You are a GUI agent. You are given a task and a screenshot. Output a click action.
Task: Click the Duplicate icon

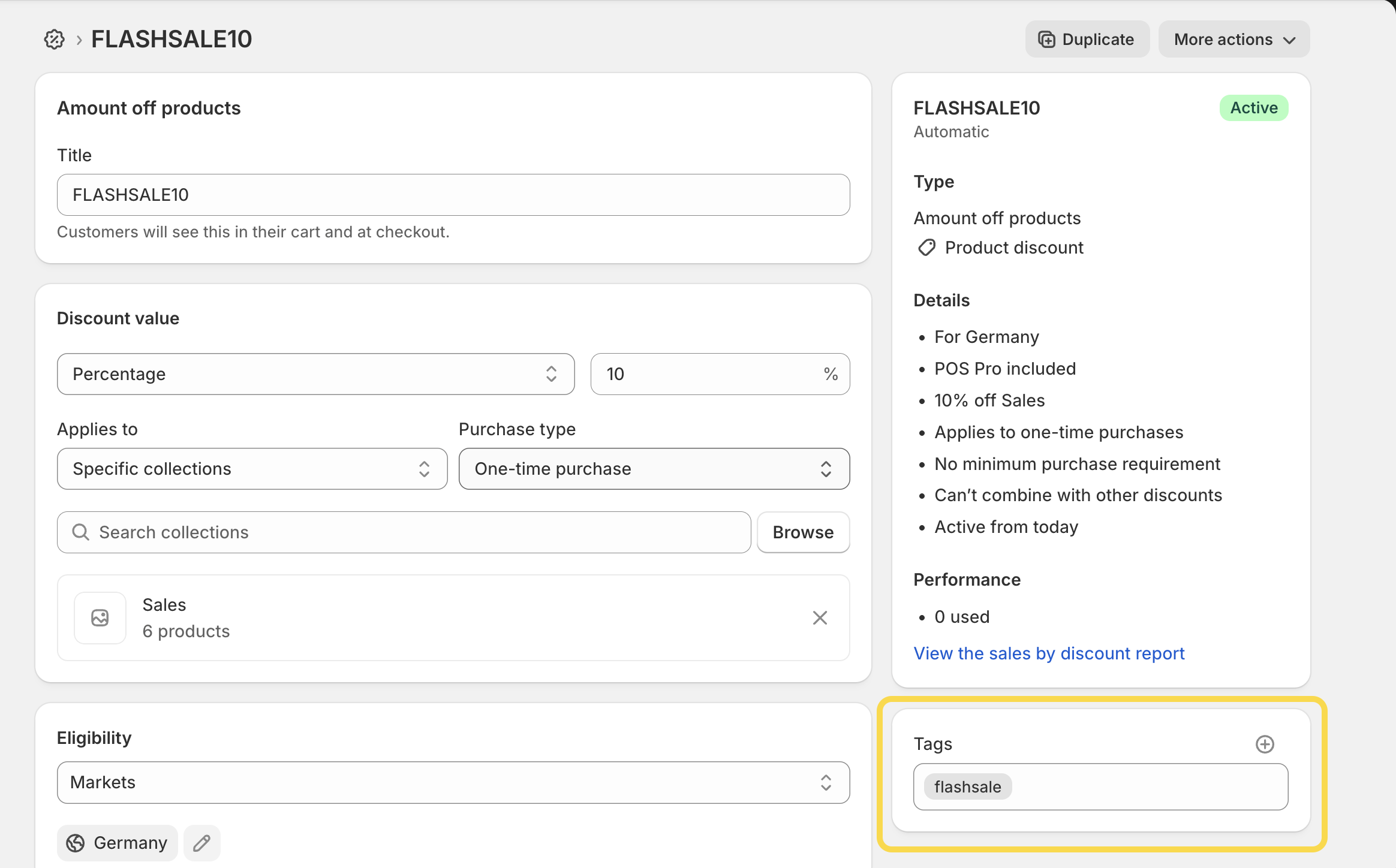[1046, 40]
